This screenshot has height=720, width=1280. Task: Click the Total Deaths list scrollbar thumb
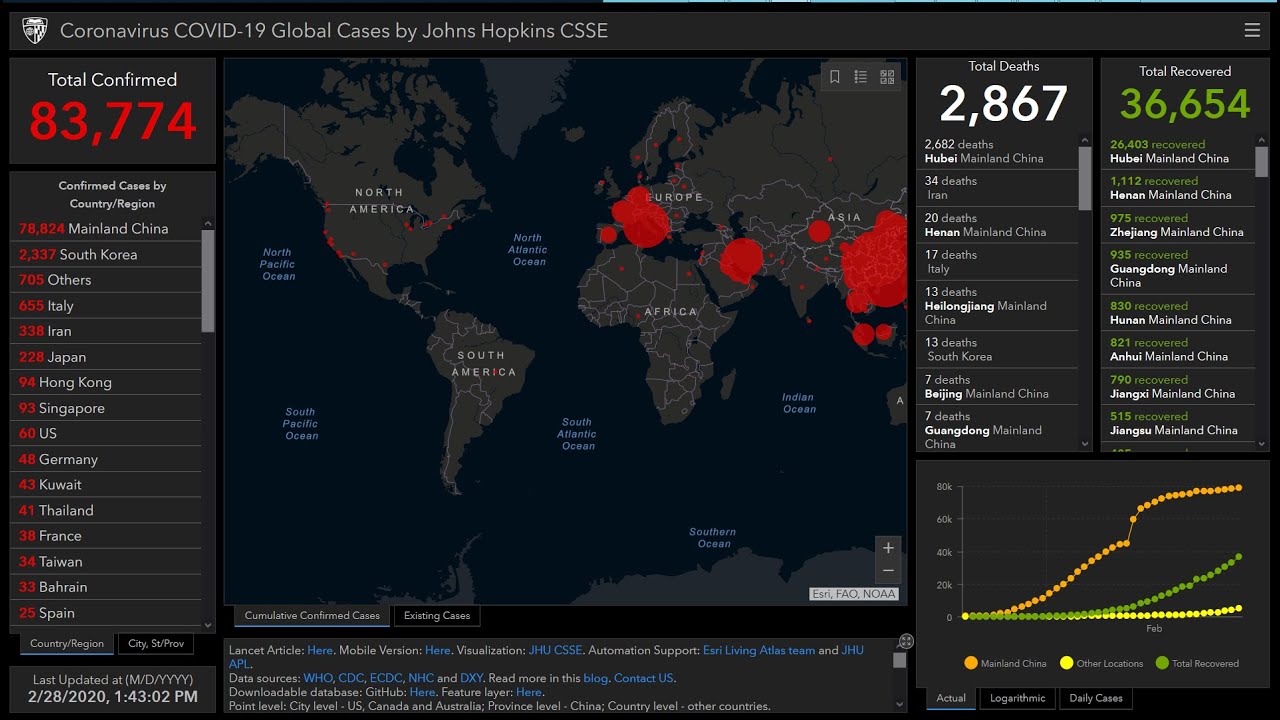click(x=1085, y=178)
